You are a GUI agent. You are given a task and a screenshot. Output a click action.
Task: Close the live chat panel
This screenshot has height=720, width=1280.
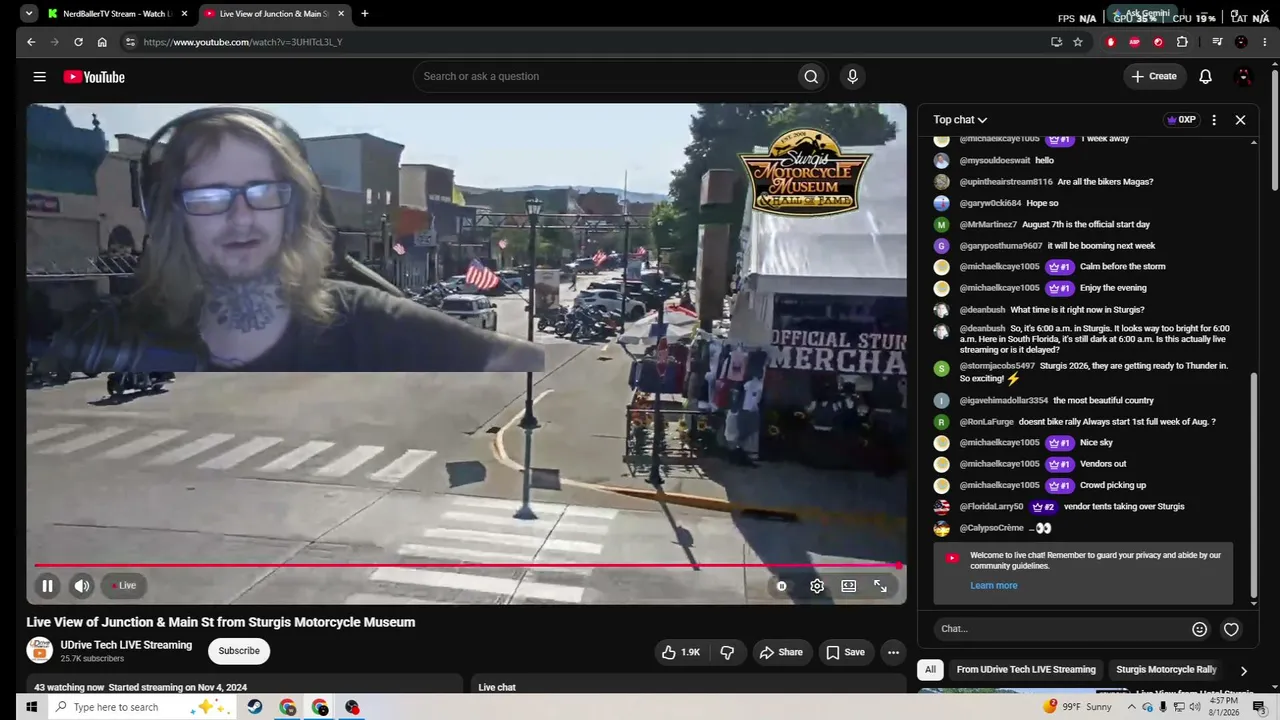click(1240, 120)
